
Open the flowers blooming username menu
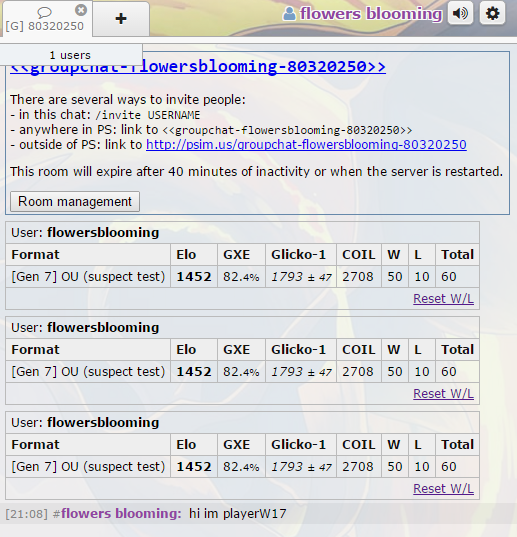click(371, 14)
